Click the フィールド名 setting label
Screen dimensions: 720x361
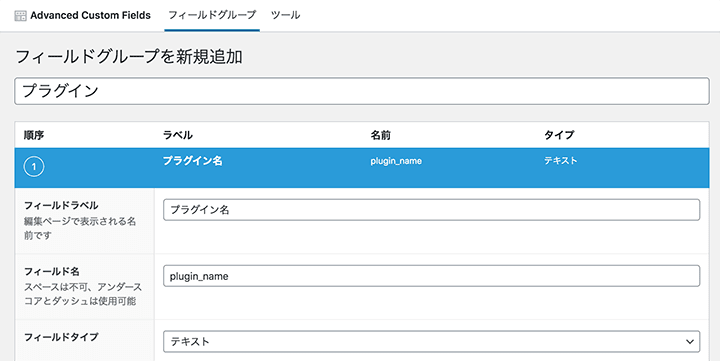[x=51, y=271]
